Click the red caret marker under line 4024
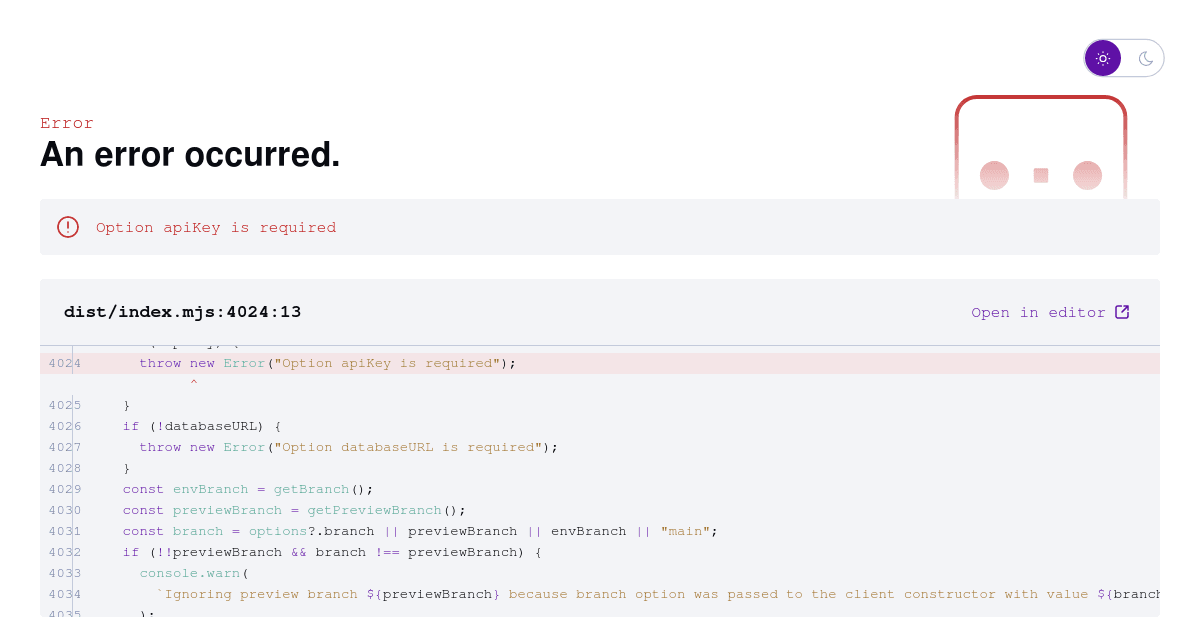Screen dimensions: 1200x630 pyautogui.click(x=194, y=383)
